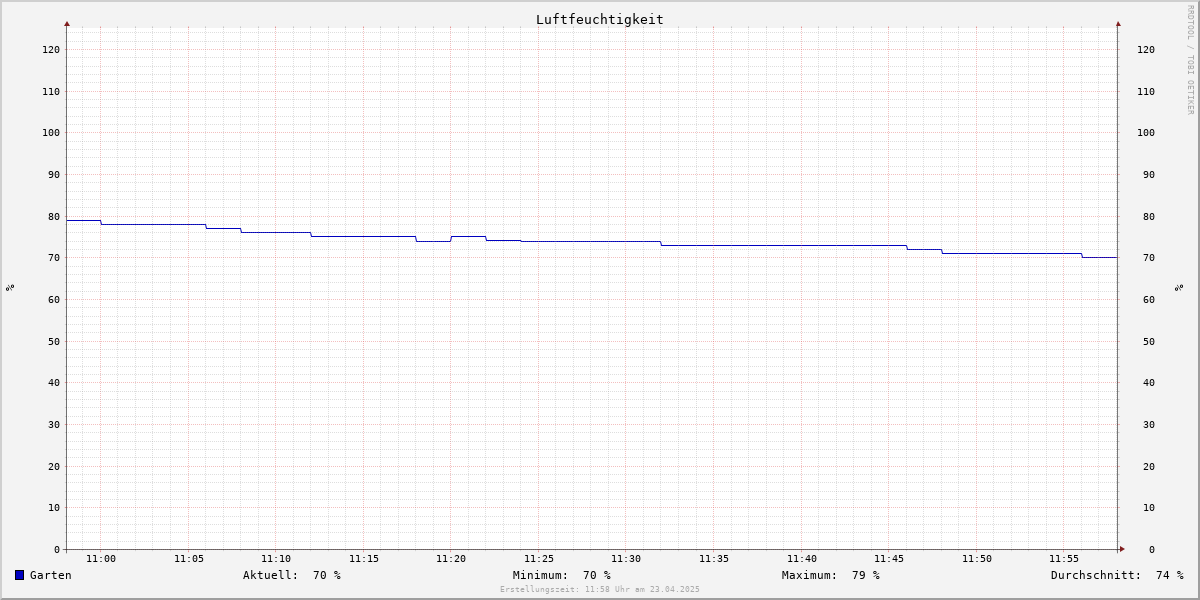This screenshot has width=1200, height=600.
Task: Click the 11:35 time axis label
Action: tap(714, 559)
